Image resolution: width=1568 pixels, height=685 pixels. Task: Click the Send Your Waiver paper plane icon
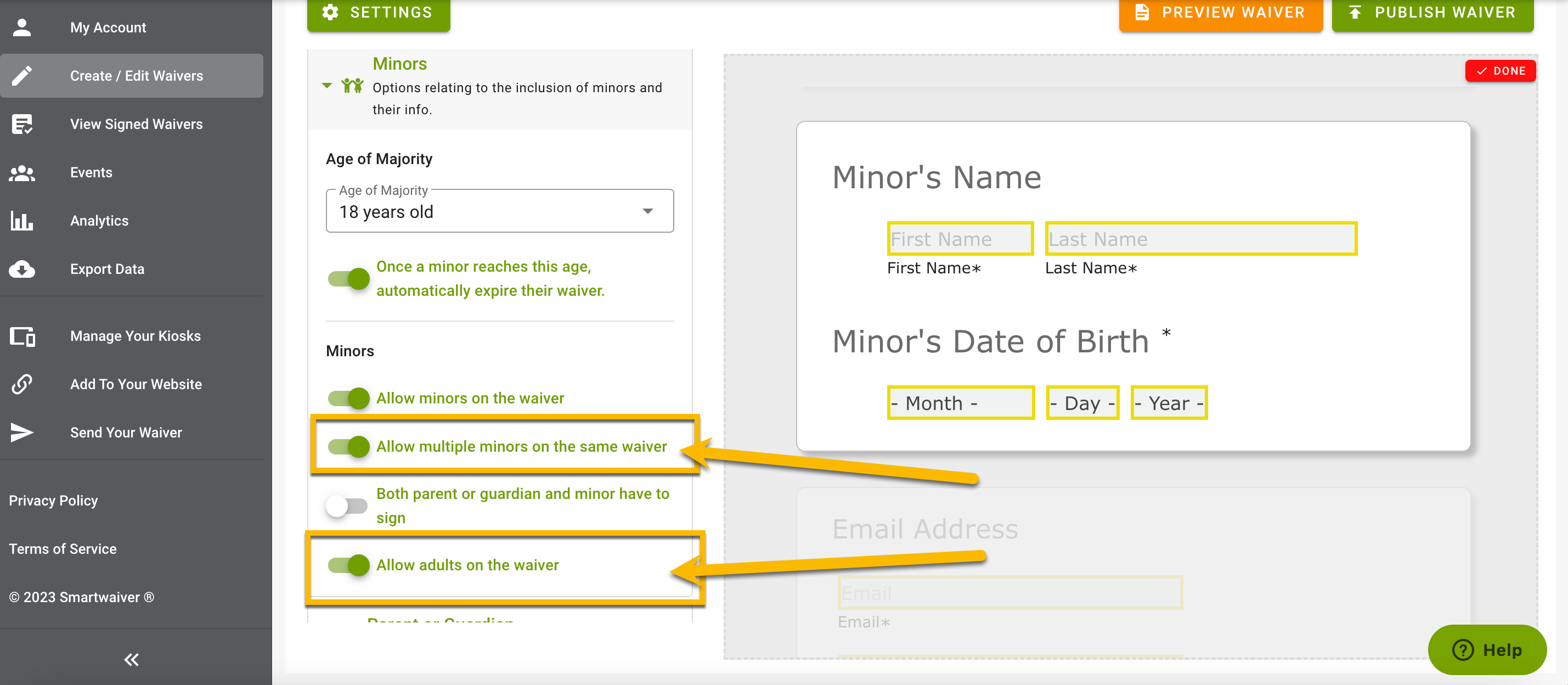(x=22, y=433)
